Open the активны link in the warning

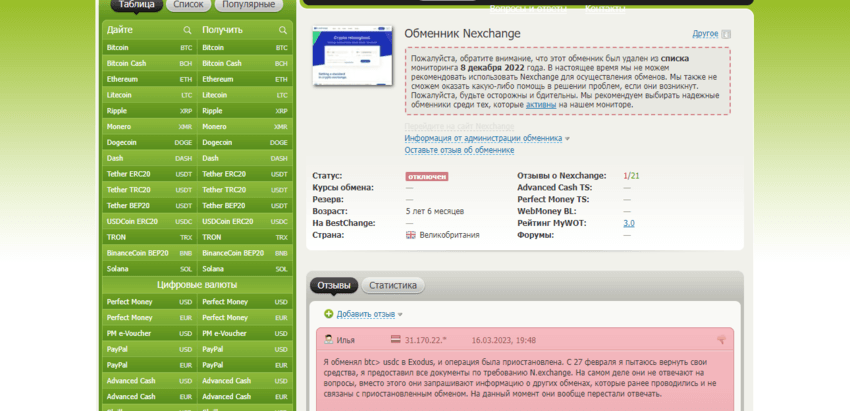[541, 104]
